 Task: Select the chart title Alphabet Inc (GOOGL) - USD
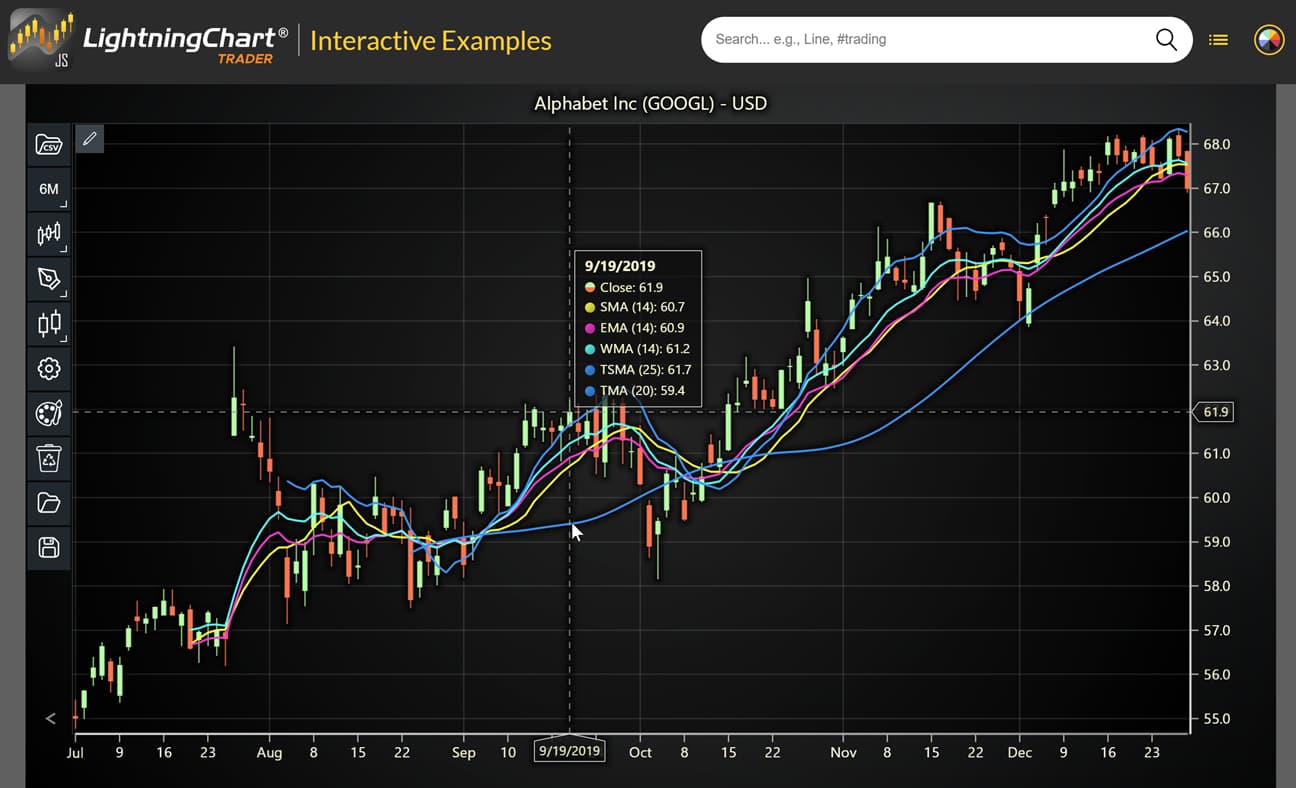651,103
